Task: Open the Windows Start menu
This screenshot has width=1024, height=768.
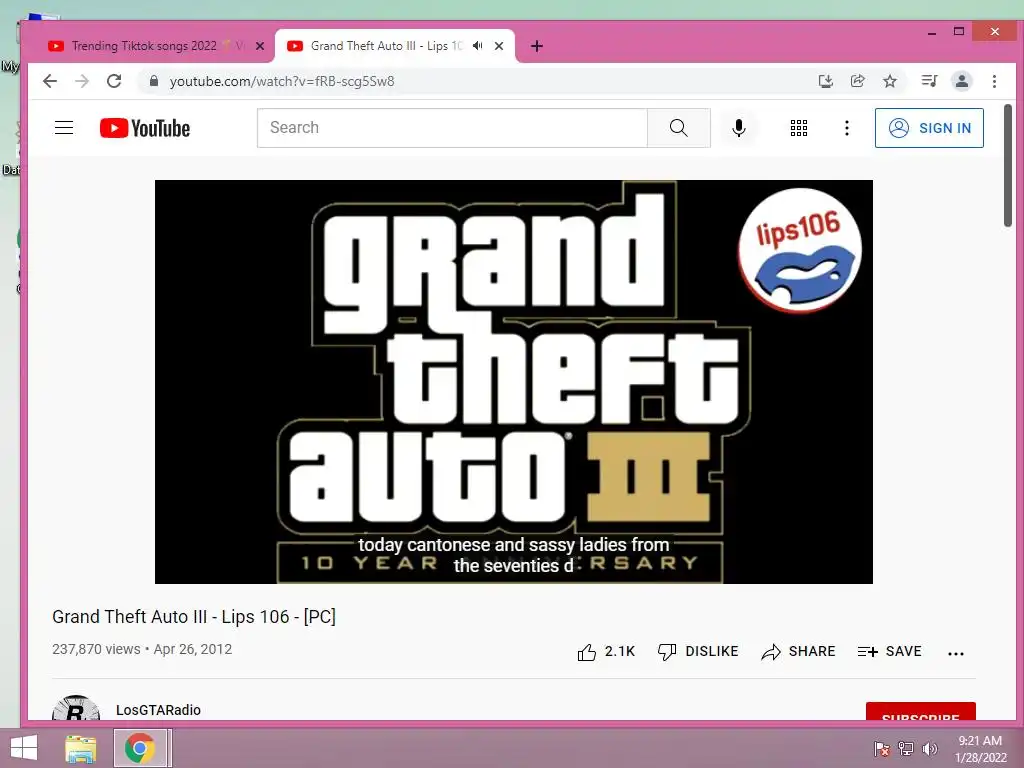Action: click(24, 748)
